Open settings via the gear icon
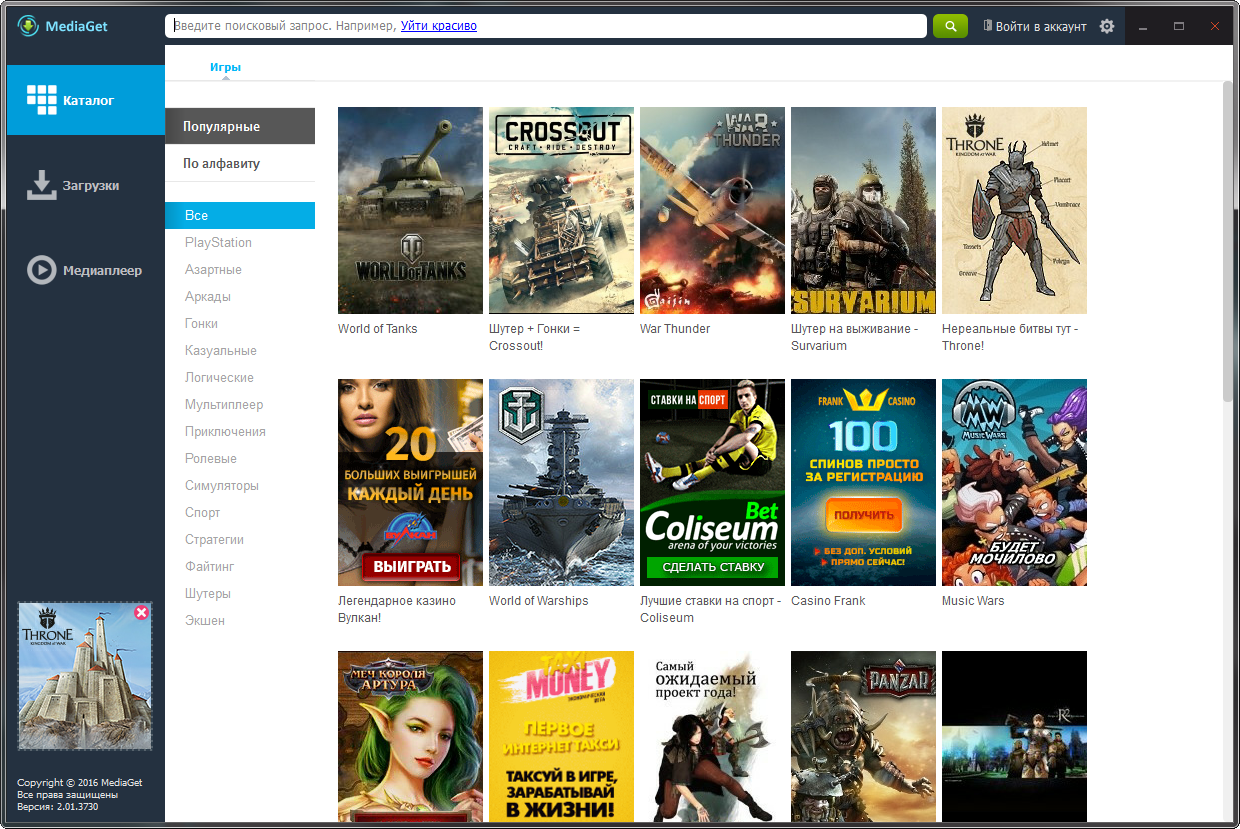This screenshot has height=829, width=1240. tap(1106, 26)
